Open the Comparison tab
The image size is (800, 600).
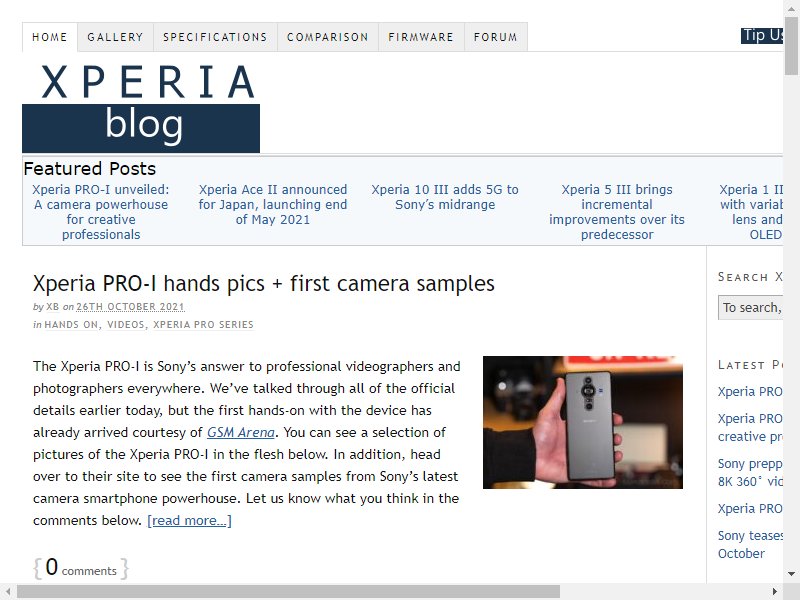[x=328, y=37]
